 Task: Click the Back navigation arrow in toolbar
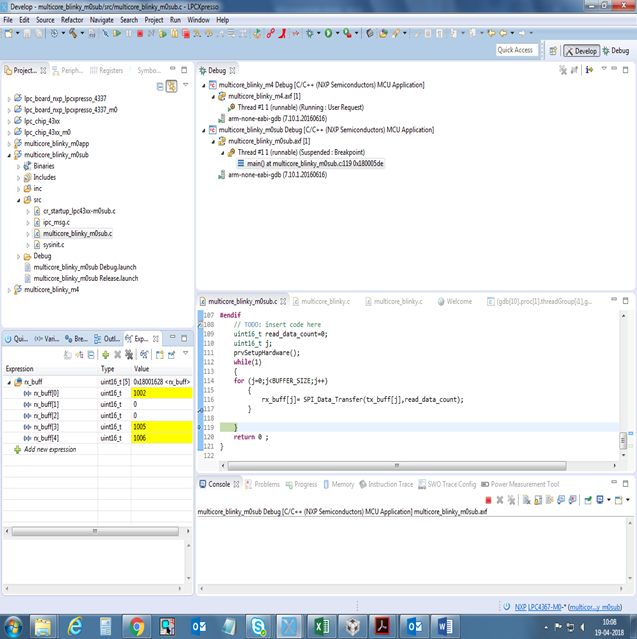coord(503,33)
